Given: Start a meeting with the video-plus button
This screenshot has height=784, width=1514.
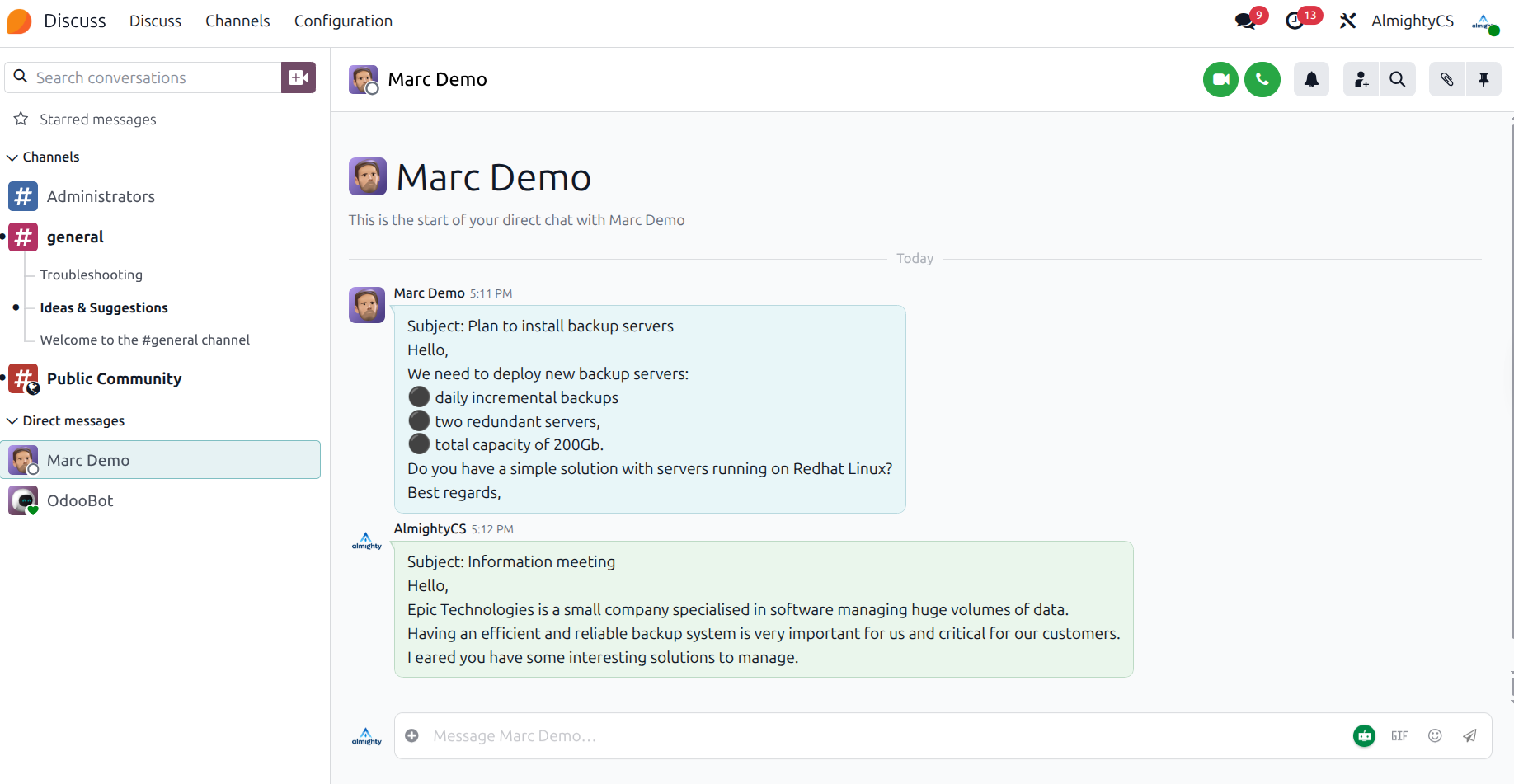Looking at the screenshot, I should (299, 77).
